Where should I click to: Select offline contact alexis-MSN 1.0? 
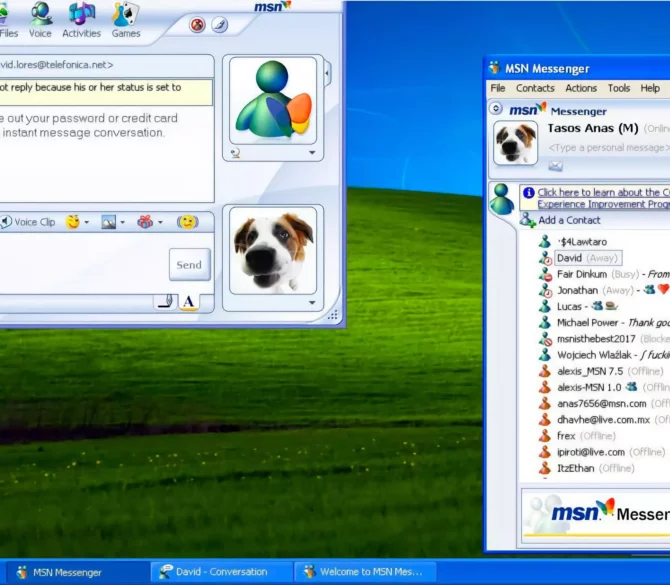[604, 387]
